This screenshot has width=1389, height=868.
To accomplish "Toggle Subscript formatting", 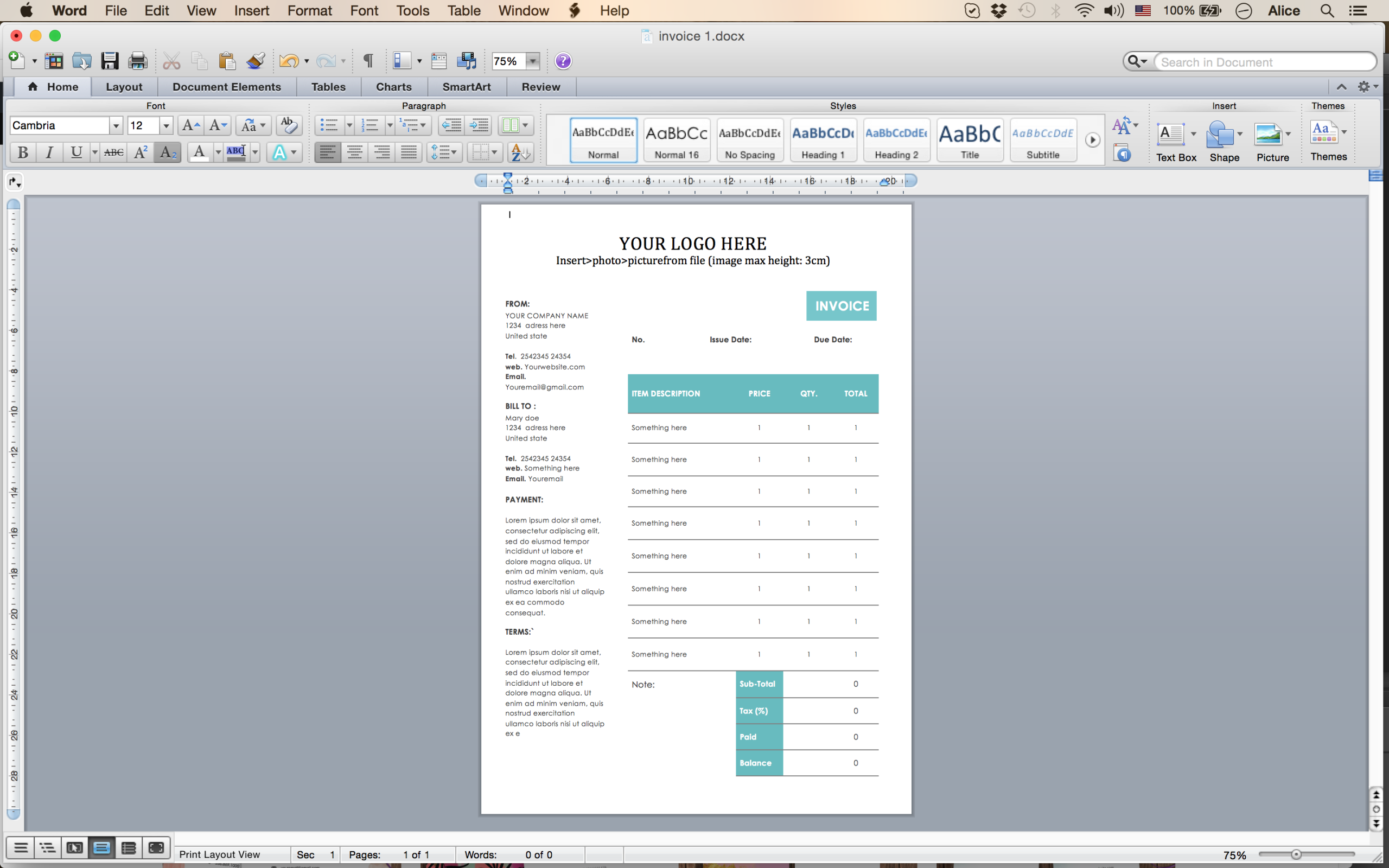I will [168, 152].
